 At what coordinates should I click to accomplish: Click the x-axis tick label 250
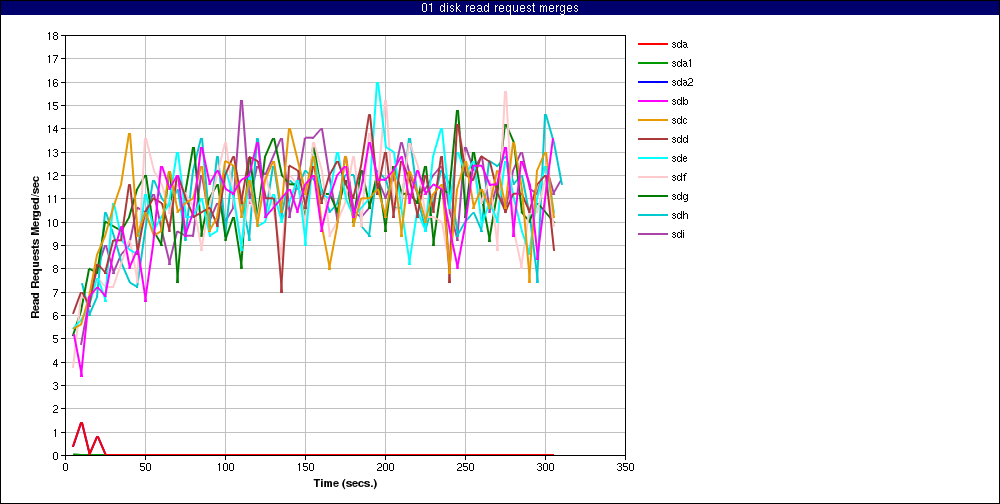point(466,468)
